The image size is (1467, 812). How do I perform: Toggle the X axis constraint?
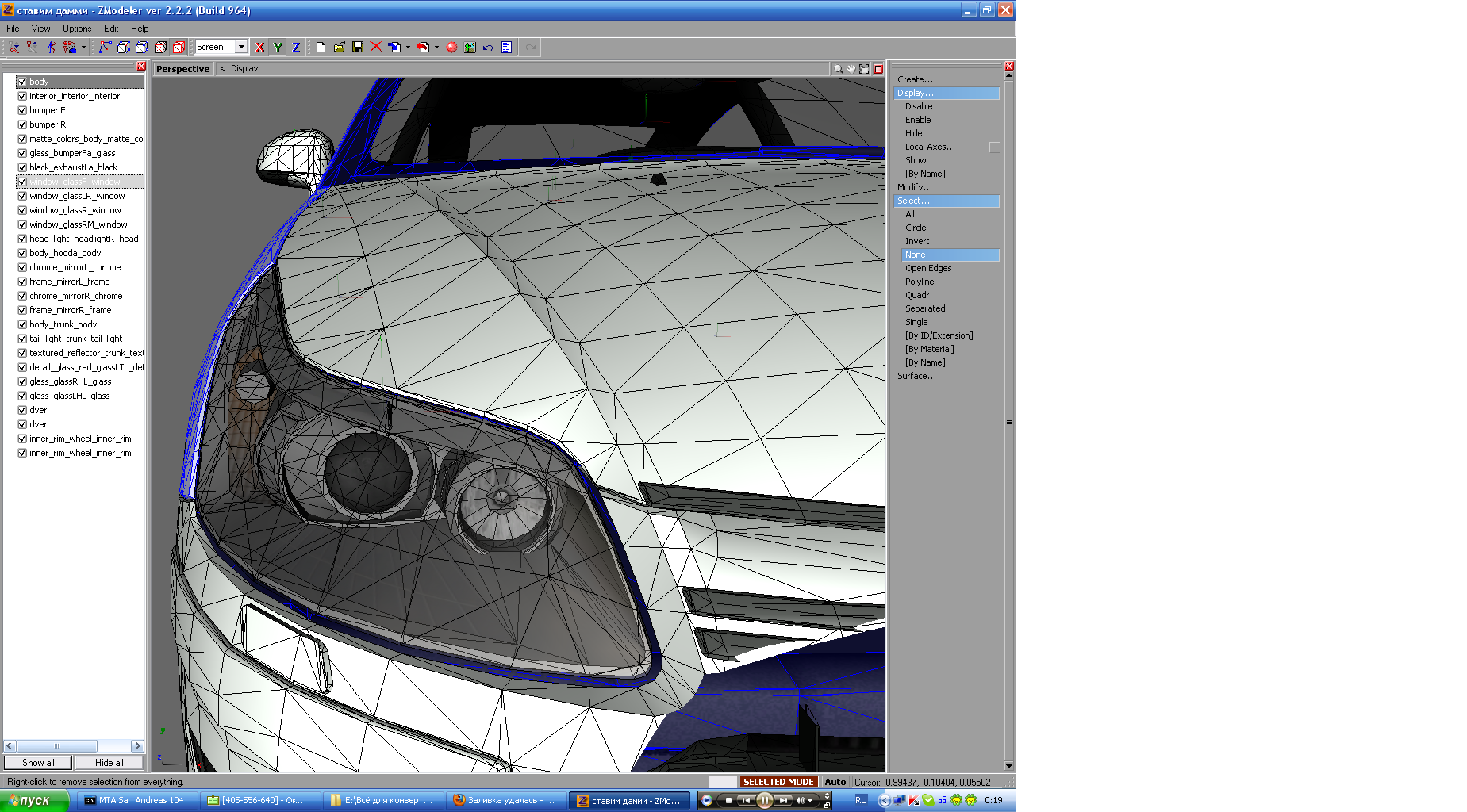[259, 48]
